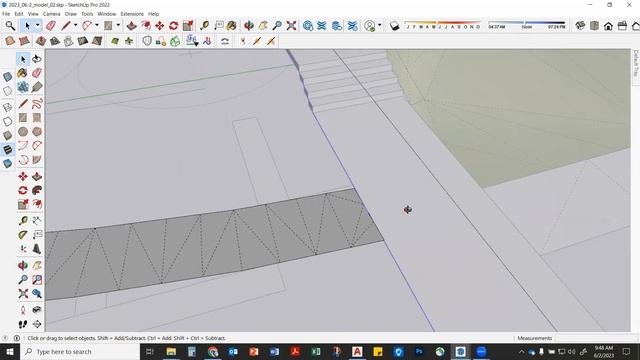Select the Rotate tool in top toolbar
Screen dimensions: 640x360
[x=173, y=26]
